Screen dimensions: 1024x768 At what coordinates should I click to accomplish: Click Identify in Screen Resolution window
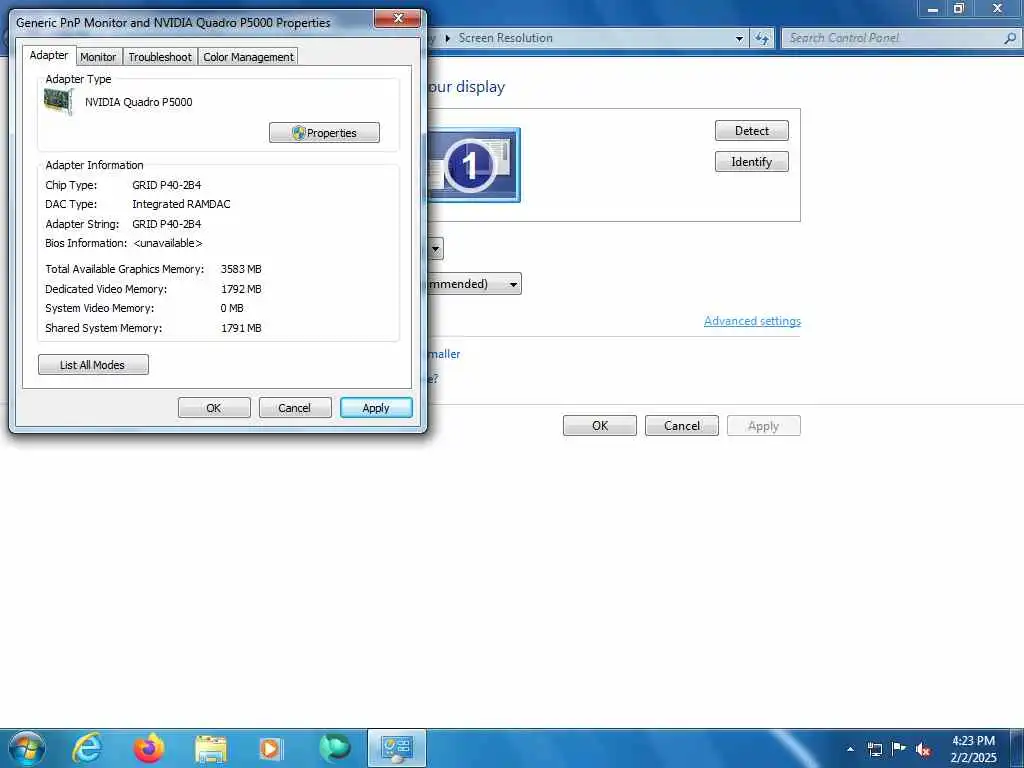pyautogui.click(x=752, y=162)
